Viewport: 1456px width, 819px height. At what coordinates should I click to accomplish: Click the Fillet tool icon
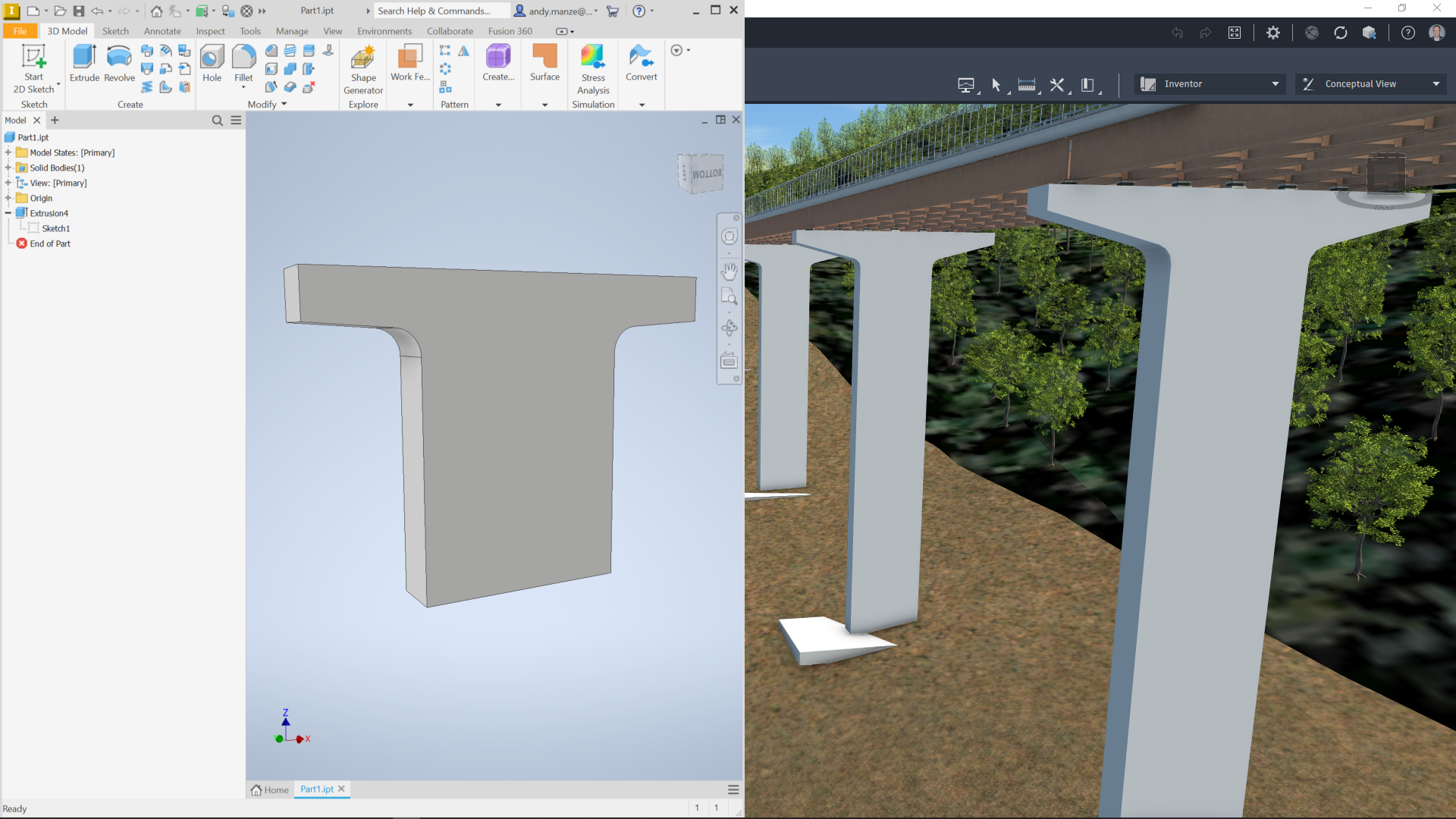coord(243,61)
